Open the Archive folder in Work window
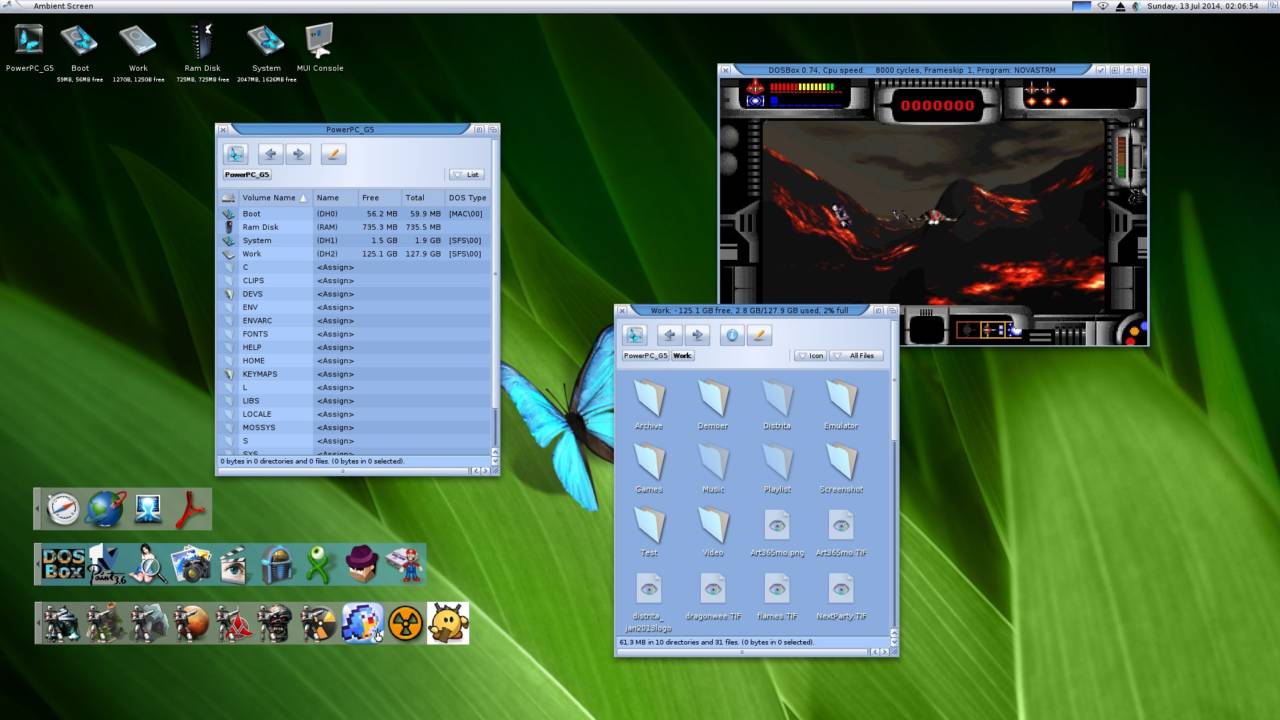Screen dimensions: 1280x720 [649, 404]
